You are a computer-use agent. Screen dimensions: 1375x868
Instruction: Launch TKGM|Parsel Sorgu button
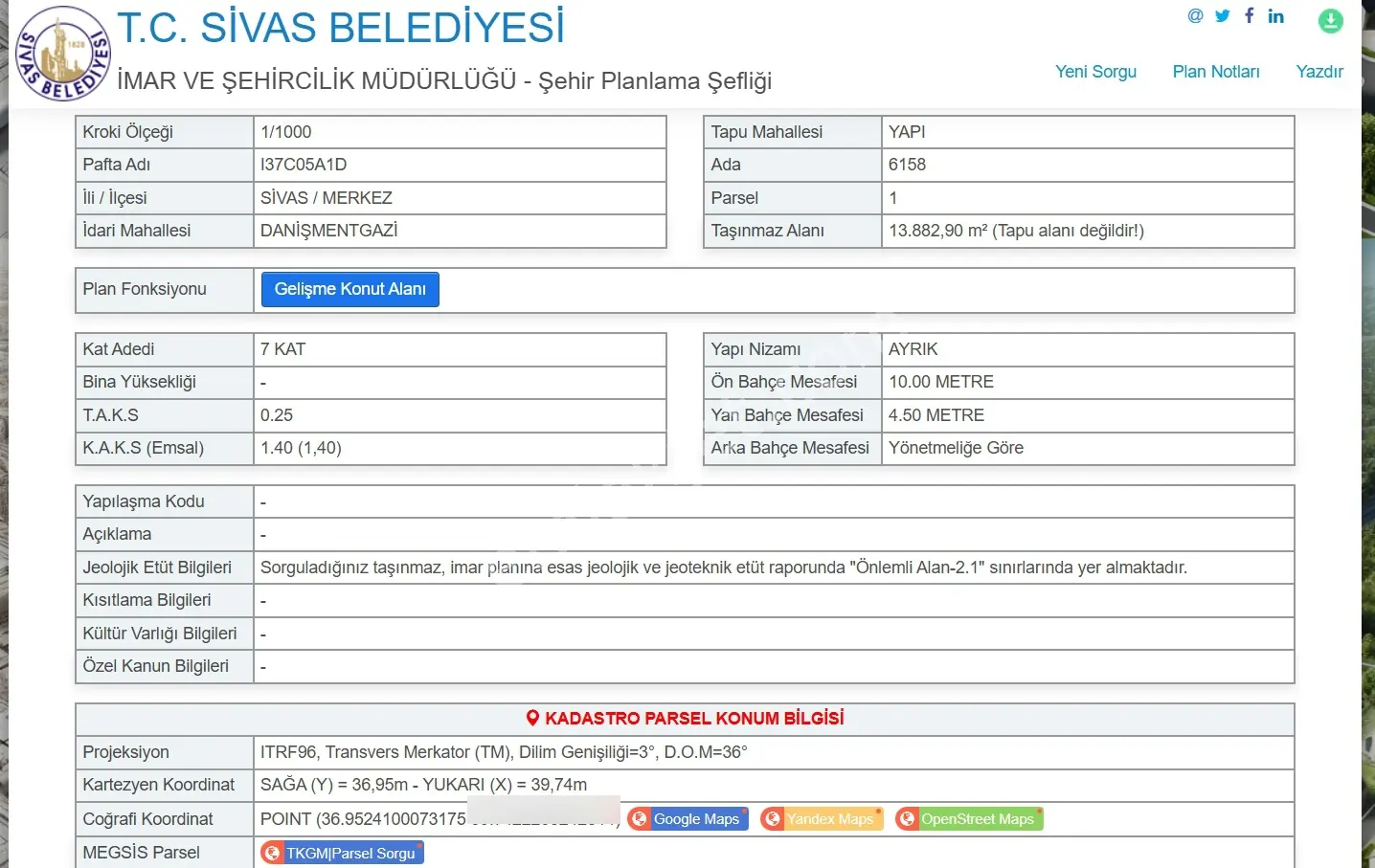pos(342,853)
